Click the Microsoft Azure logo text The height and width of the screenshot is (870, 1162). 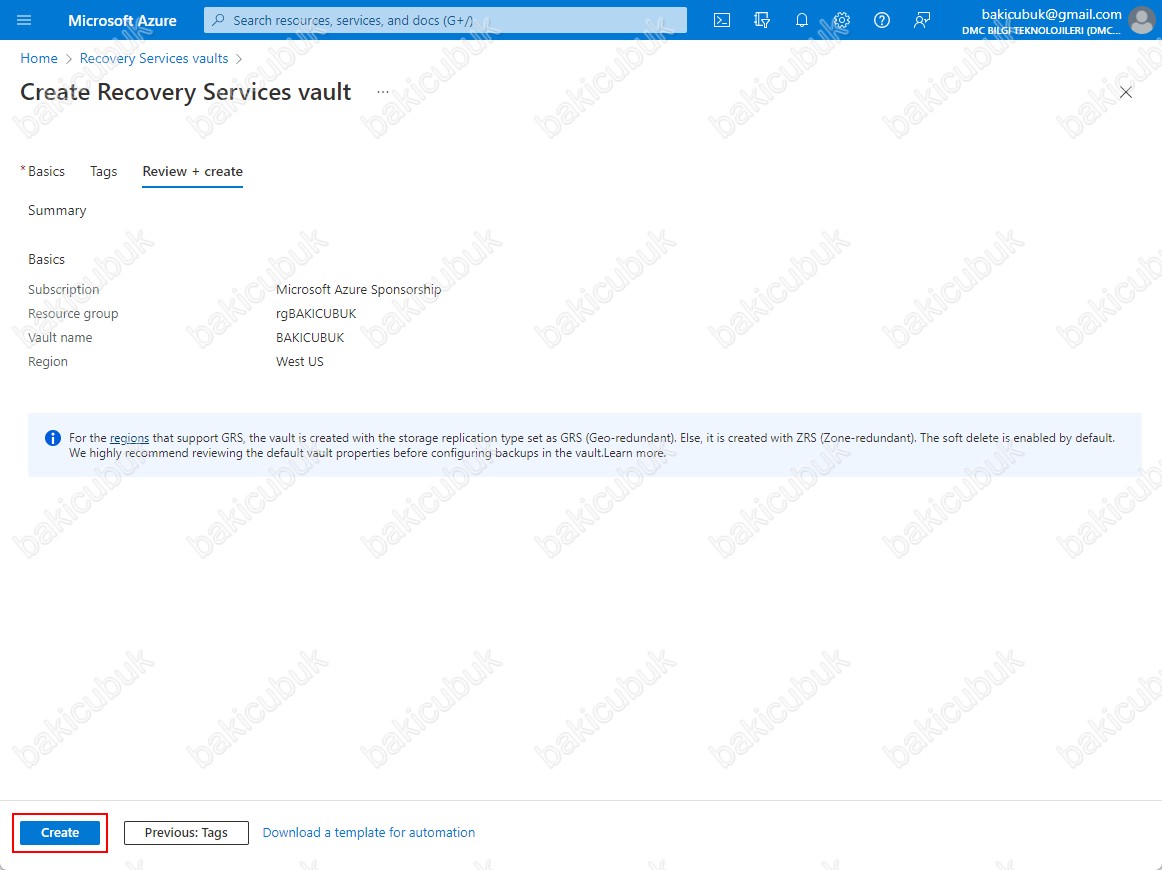pos(122,20)
